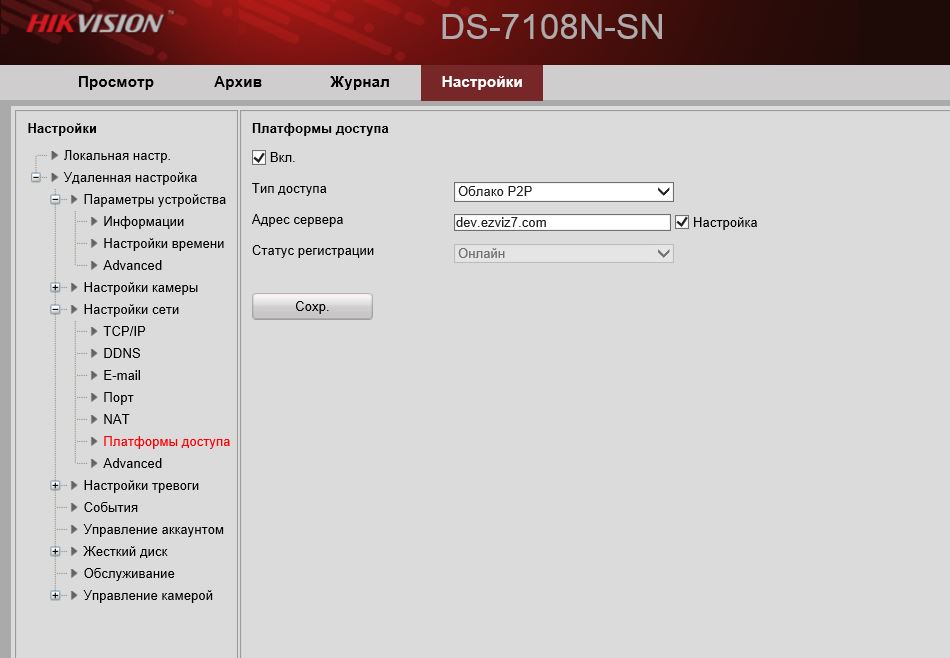Select the Настройки tab
The height and width of the screenshot is (658, 950).
coord(482,82)
